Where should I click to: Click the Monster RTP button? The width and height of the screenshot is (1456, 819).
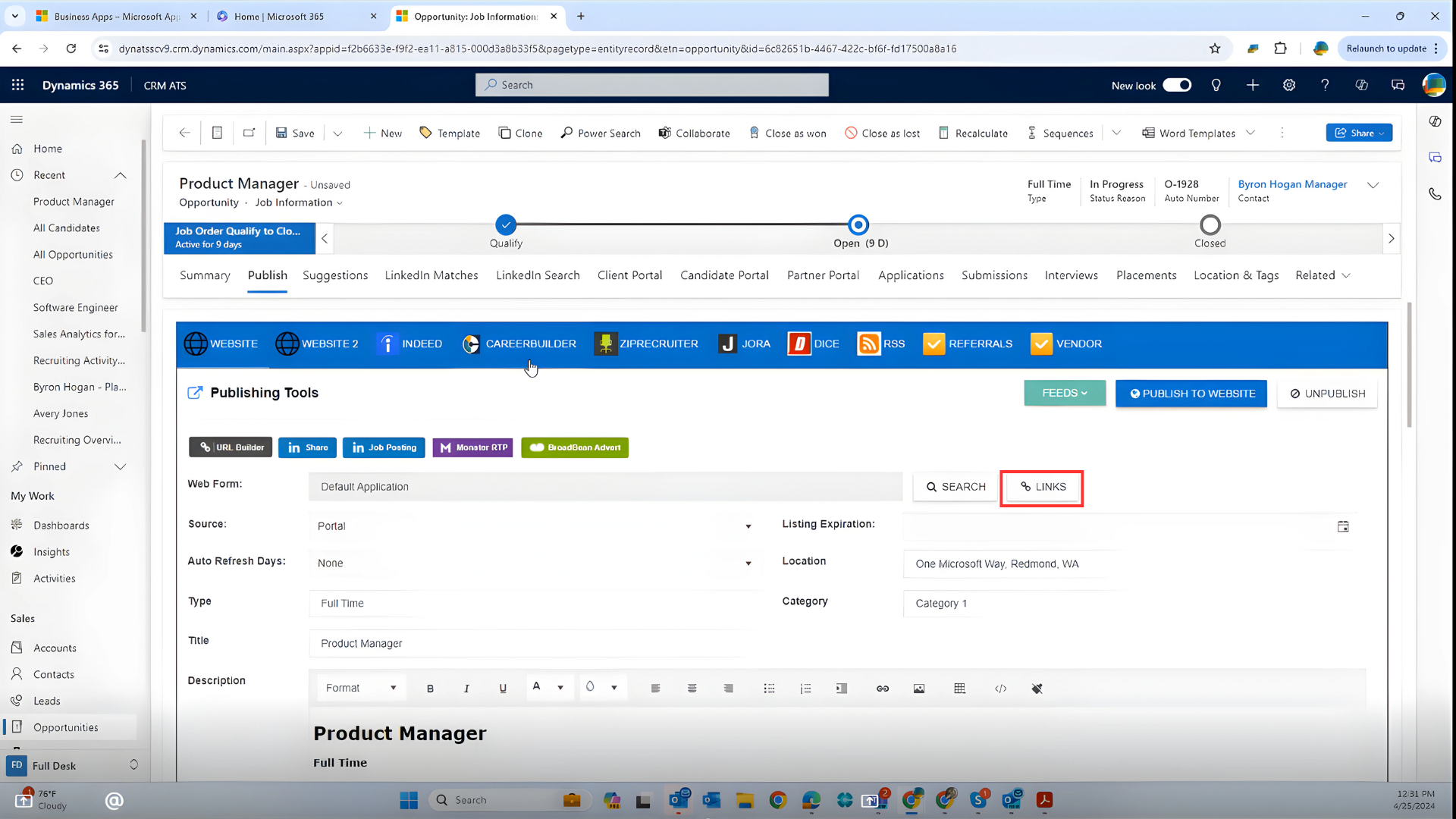(x=472, y=447)
